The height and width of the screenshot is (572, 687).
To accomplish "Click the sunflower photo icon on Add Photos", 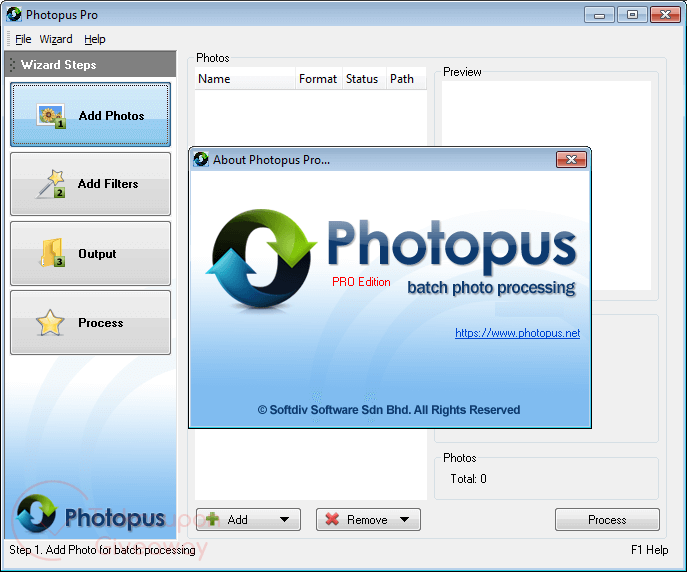I will 51,117.
